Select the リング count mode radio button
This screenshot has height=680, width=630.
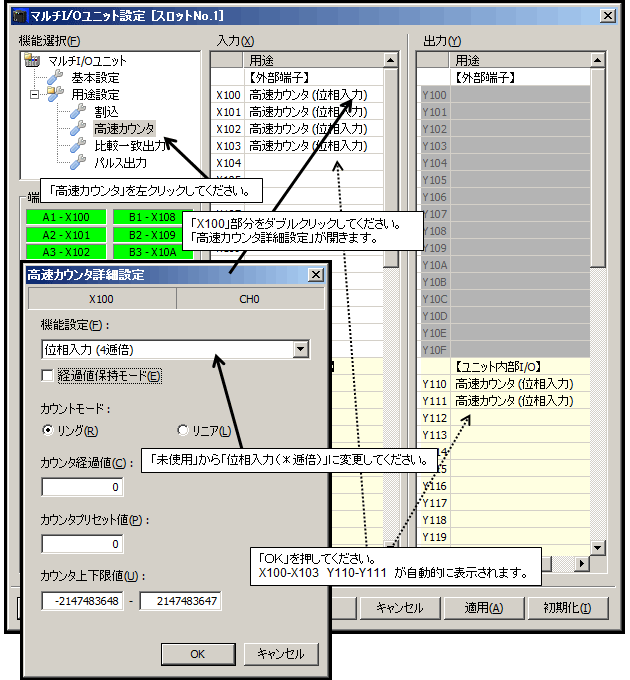pyautogui.click(x=48, y=431)
